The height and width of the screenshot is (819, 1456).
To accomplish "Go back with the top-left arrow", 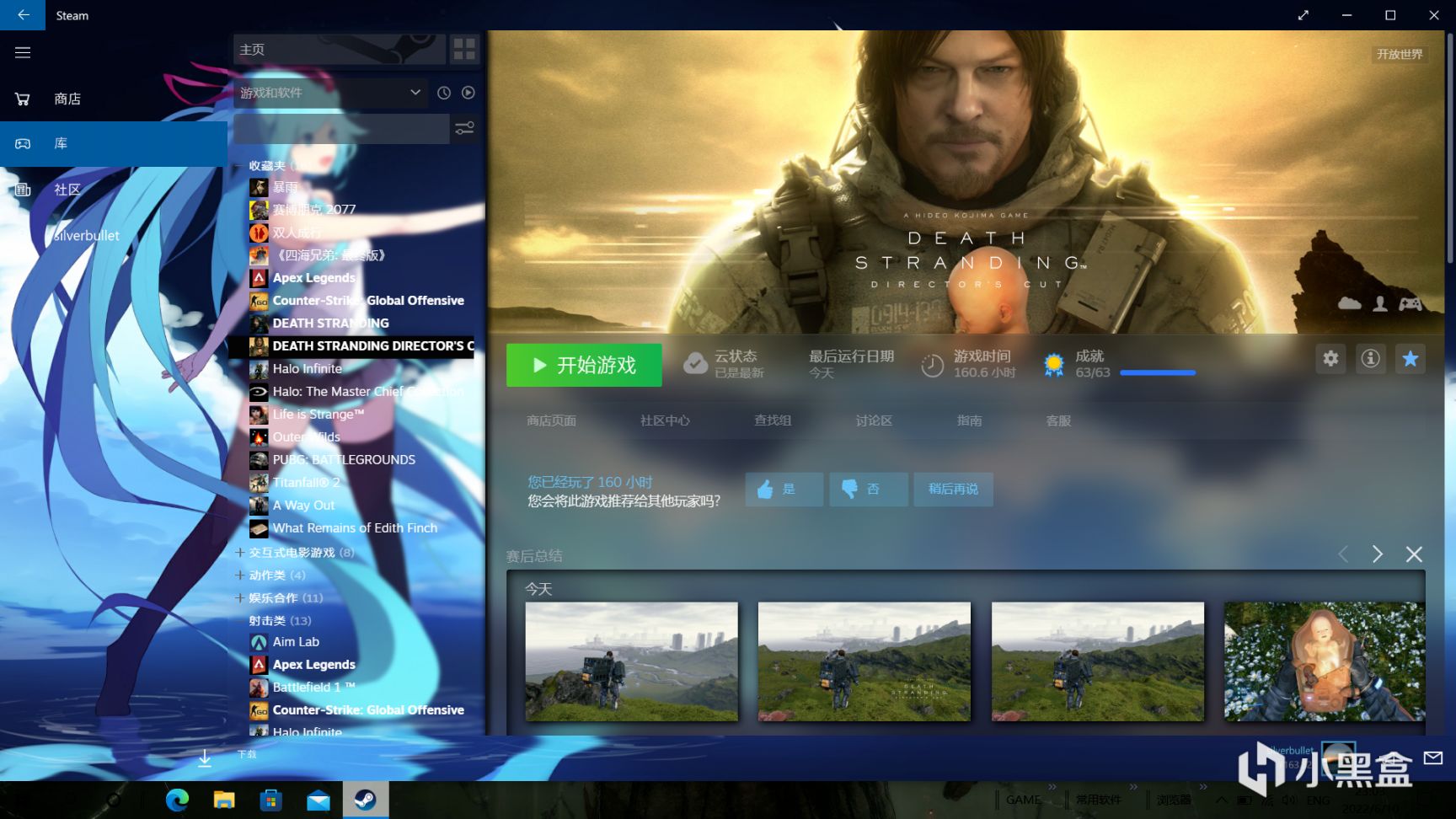I will pos(23,15).
